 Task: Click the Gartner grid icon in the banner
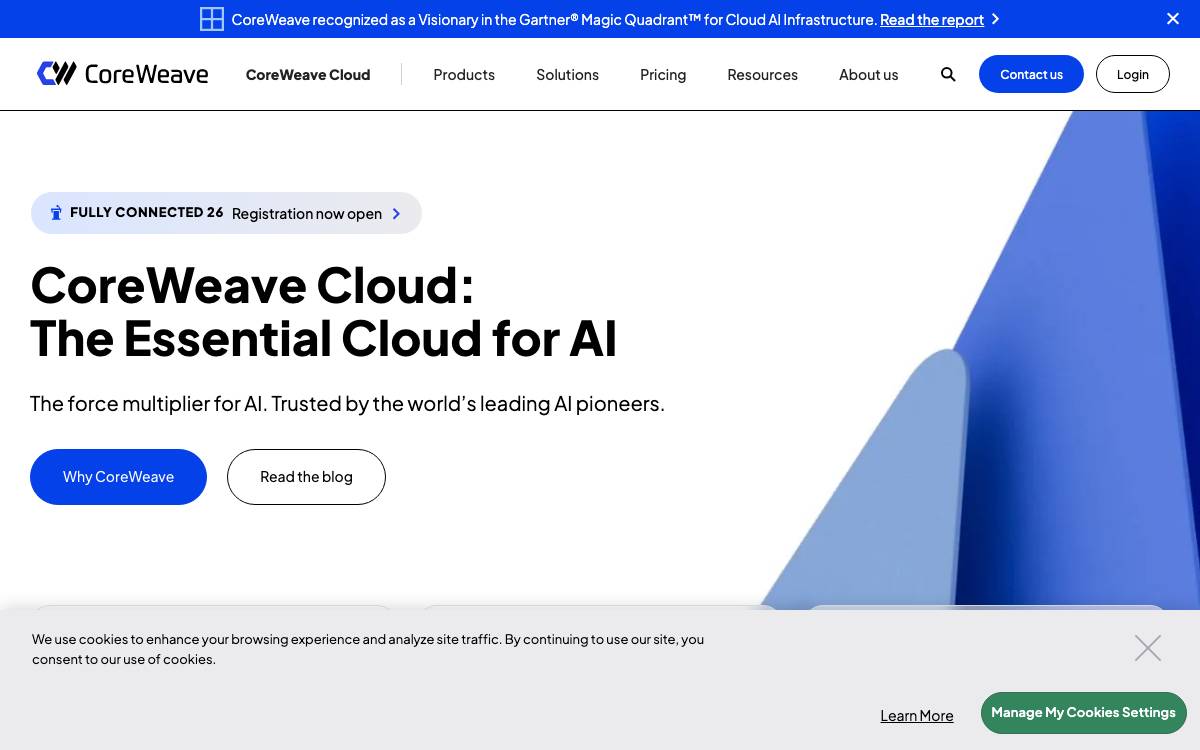(x=212, y=19)
